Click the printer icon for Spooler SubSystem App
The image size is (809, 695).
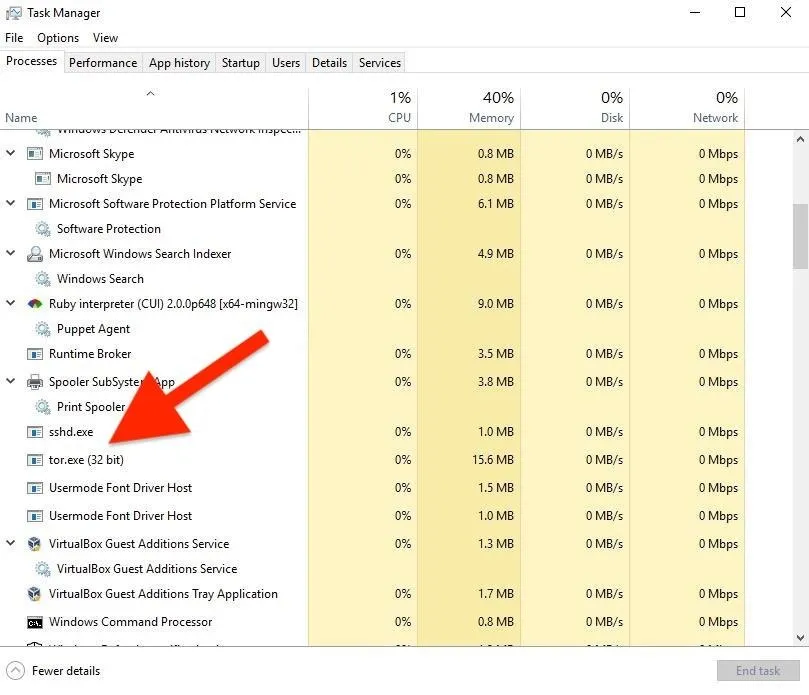click(x=35, y=382)
